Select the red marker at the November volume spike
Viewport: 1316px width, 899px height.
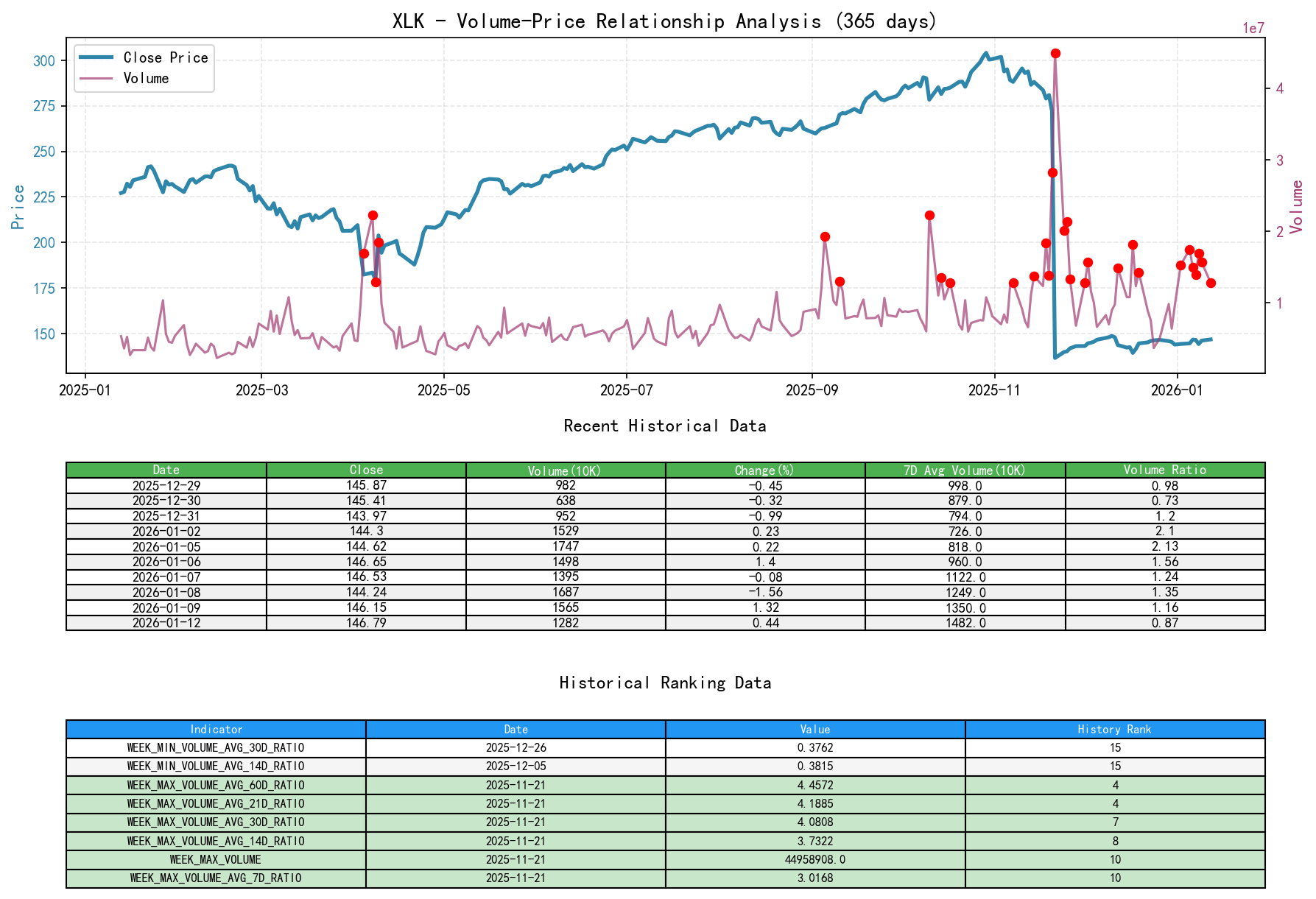(x=1055, y=52)
